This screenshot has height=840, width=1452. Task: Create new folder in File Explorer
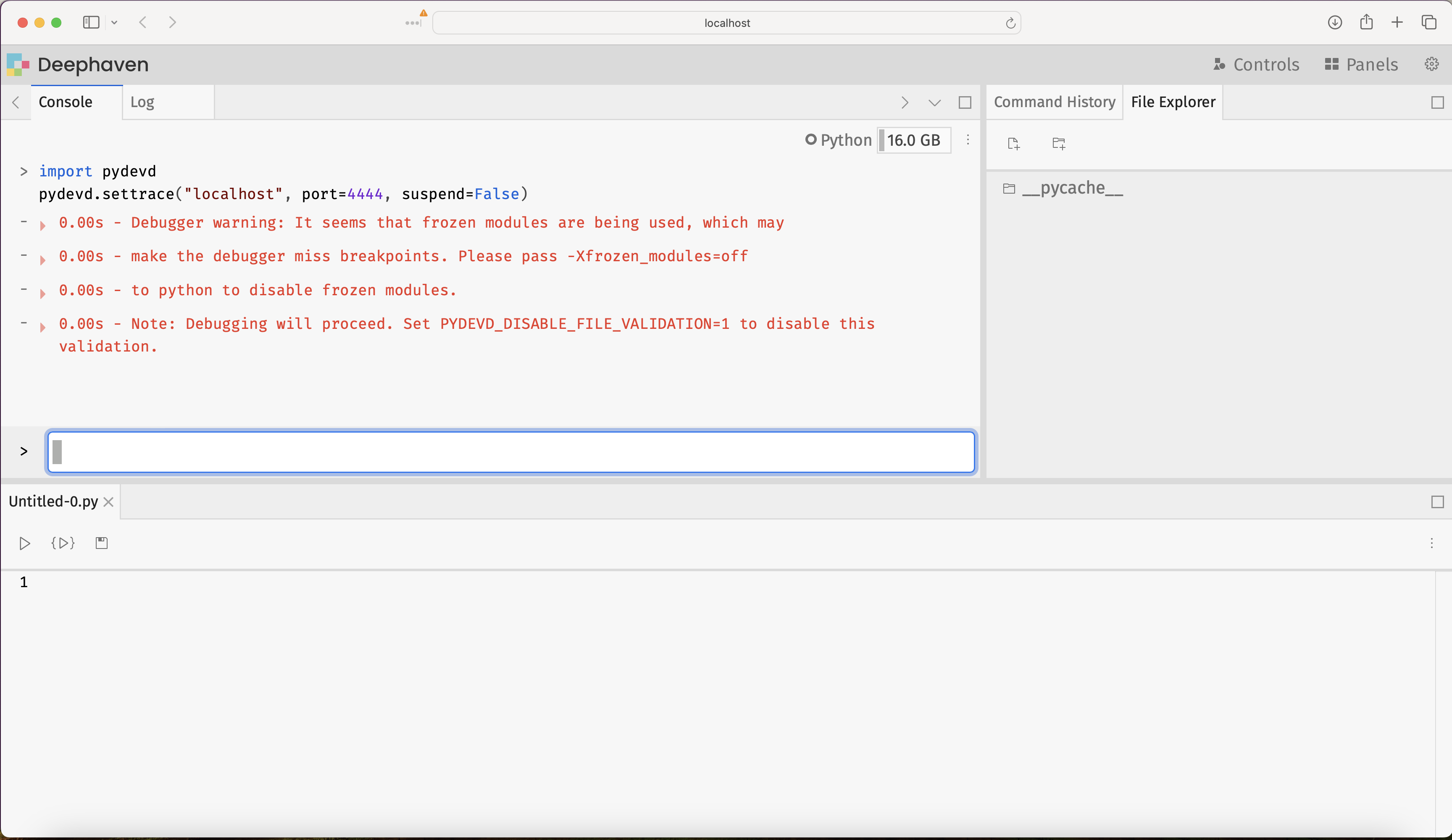tap(1058, 144)
